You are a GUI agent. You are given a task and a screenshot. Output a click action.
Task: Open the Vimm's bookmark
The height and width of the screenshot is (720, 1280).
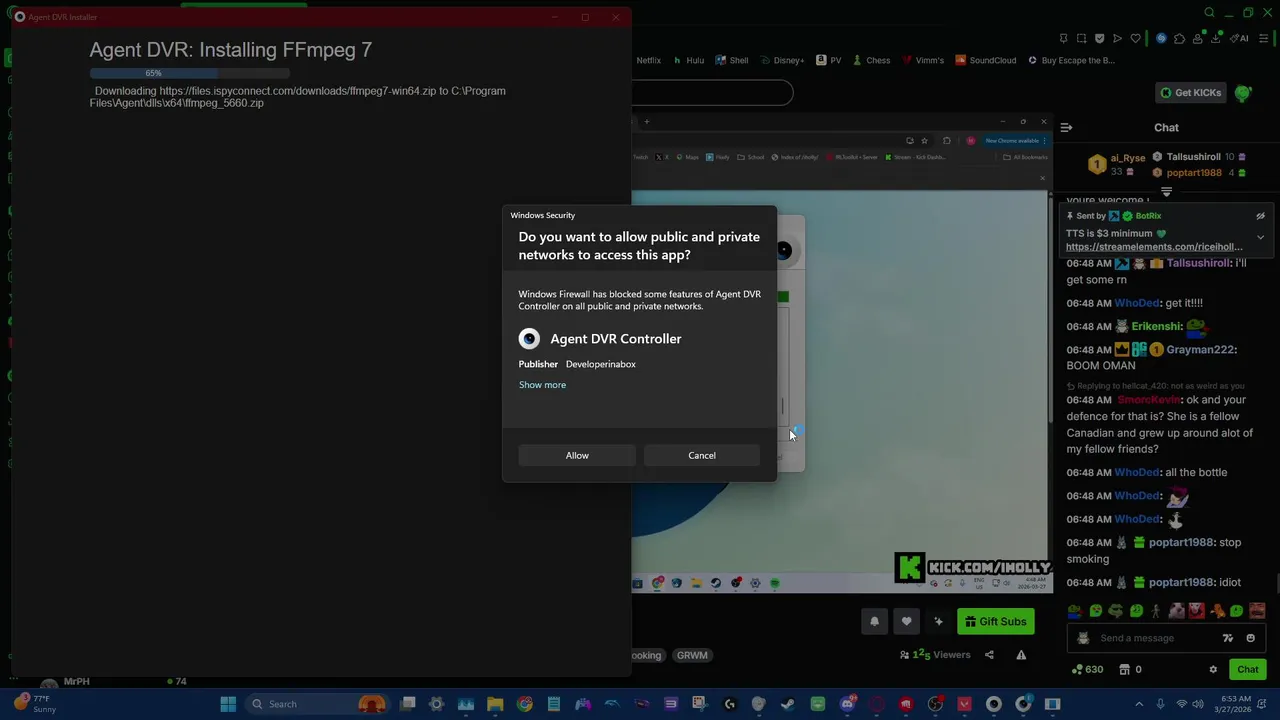(x=922, y=60)
